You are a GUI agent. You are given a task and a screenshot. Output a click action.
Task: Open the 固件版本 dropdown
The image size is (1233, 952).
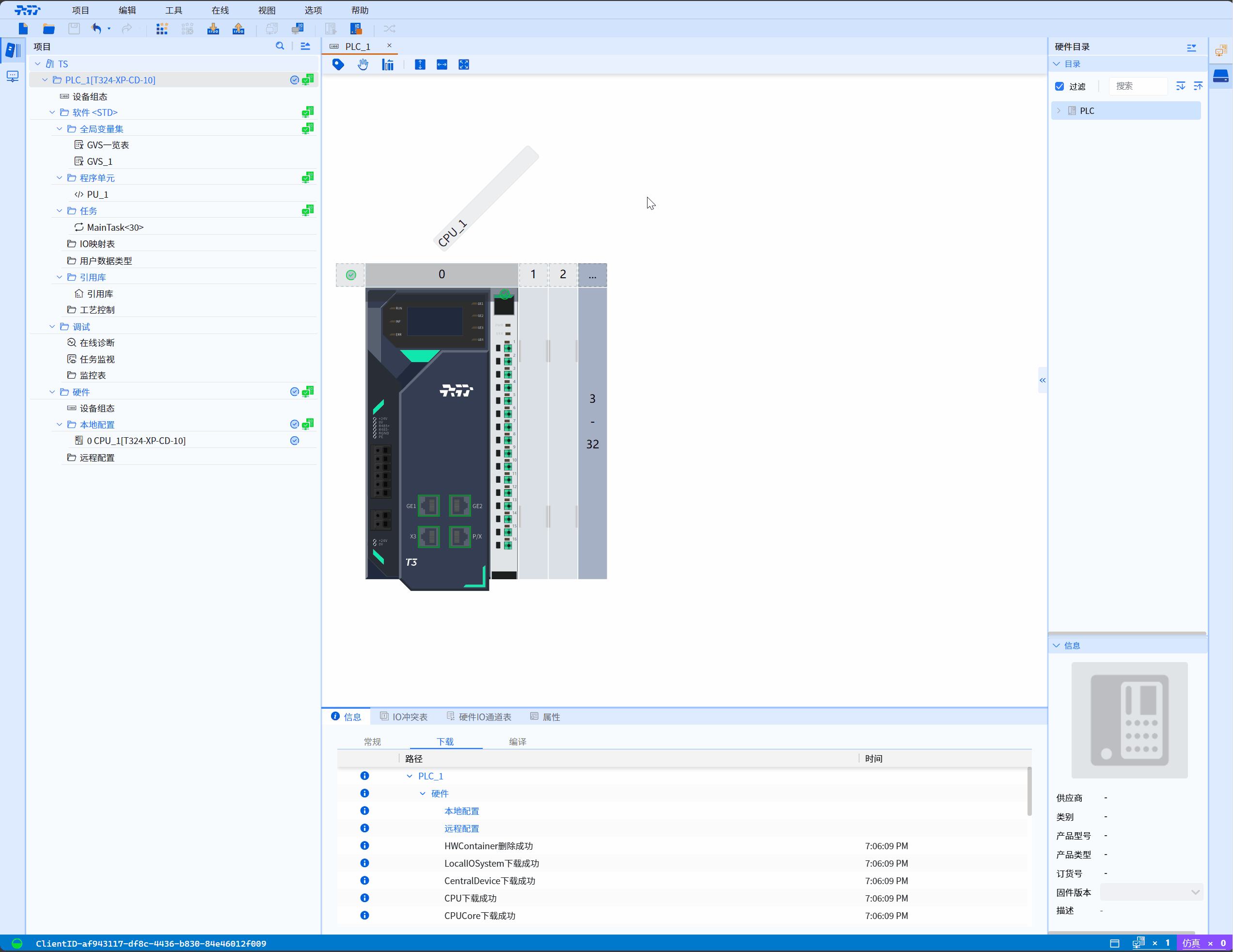pyautogui.click(x=1152, y=892)
